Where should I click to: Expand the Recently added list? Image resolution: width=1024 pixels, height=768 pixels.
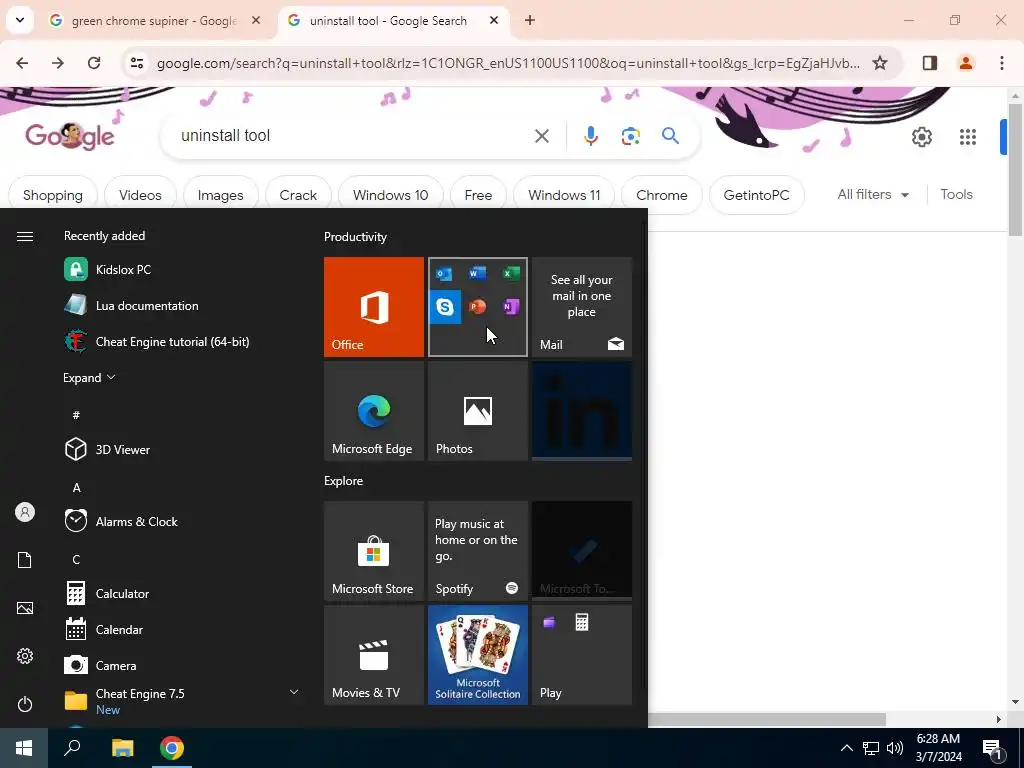coord(89,377)
